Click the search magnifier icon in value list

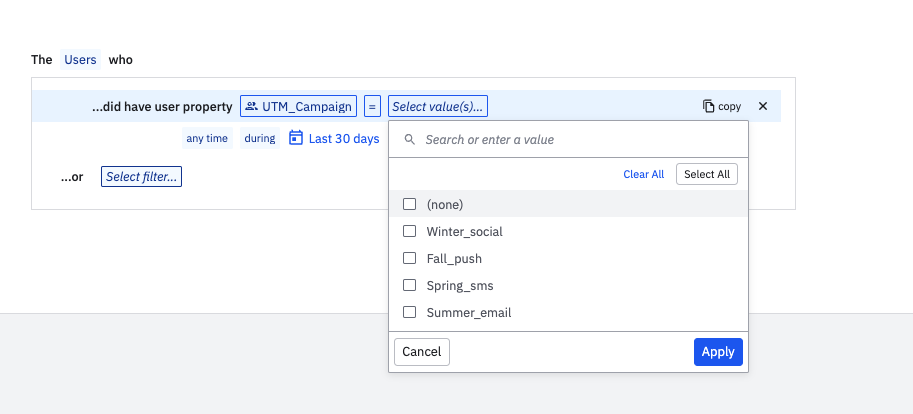[410, 140]
